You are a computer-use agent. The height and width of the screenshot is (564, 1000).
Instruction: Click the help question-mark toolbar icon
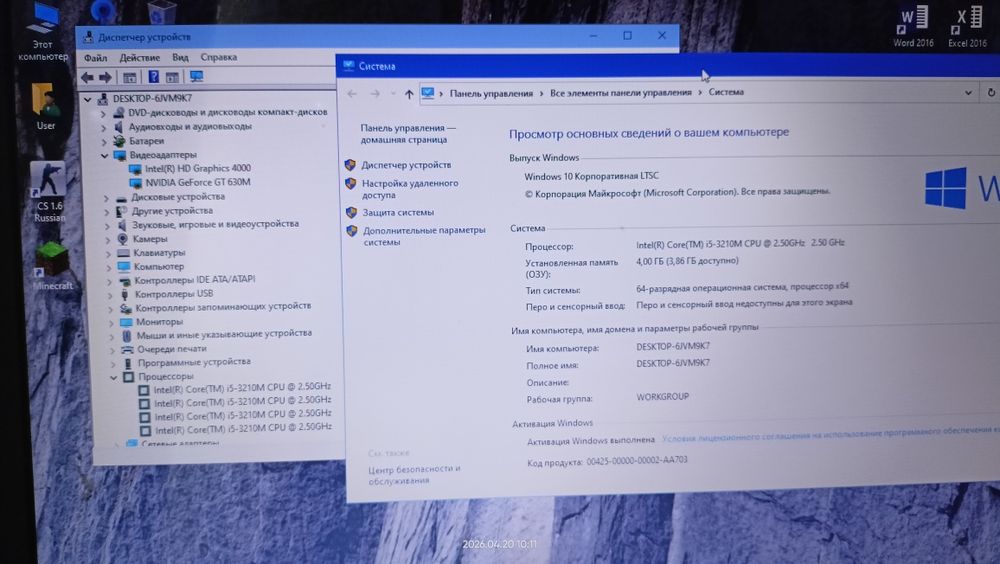coord(154,77)
